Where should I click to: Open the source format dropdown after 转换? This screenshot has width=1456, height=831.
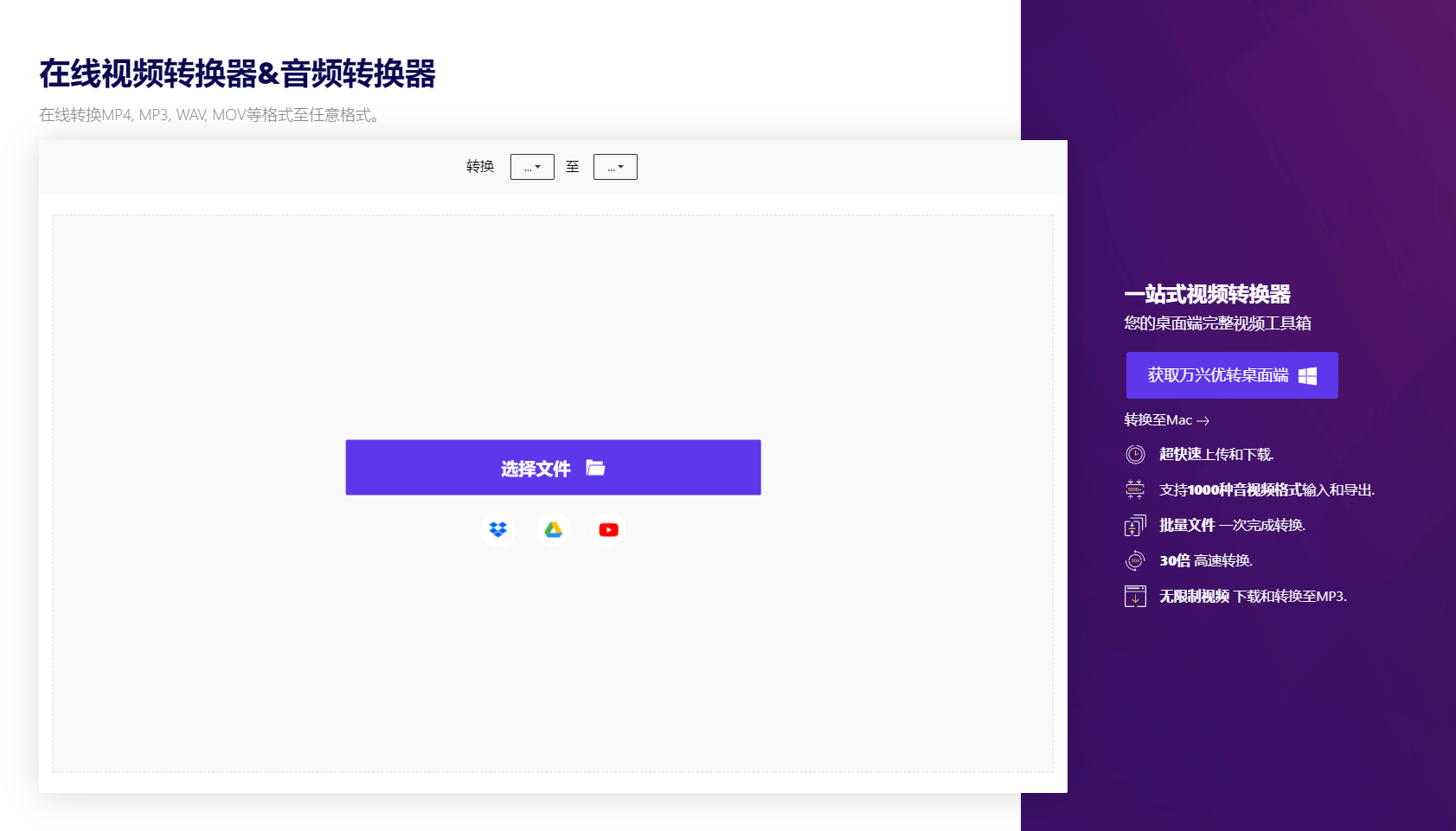point(531,166)
